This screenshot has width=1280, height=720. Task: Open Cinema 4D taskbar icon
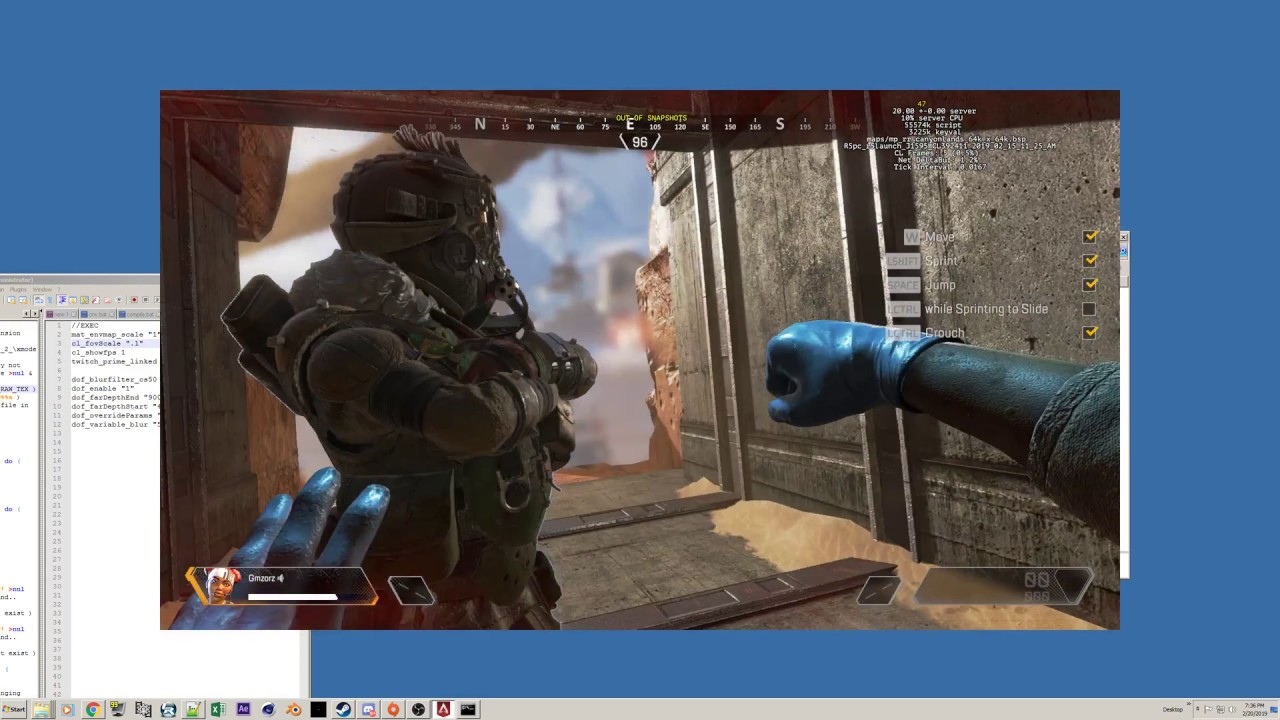coord(268,709)
